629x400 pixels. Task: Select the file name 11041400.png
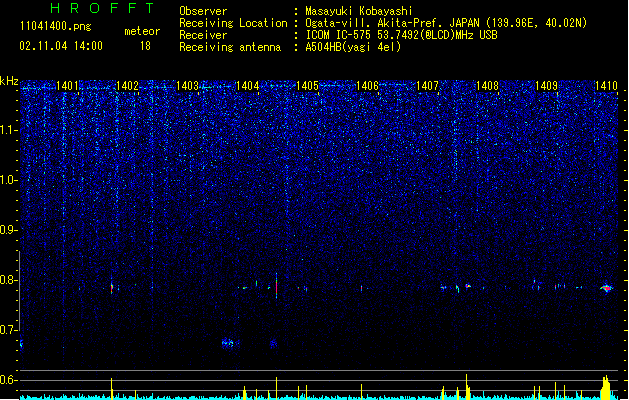tap(55, 26)
